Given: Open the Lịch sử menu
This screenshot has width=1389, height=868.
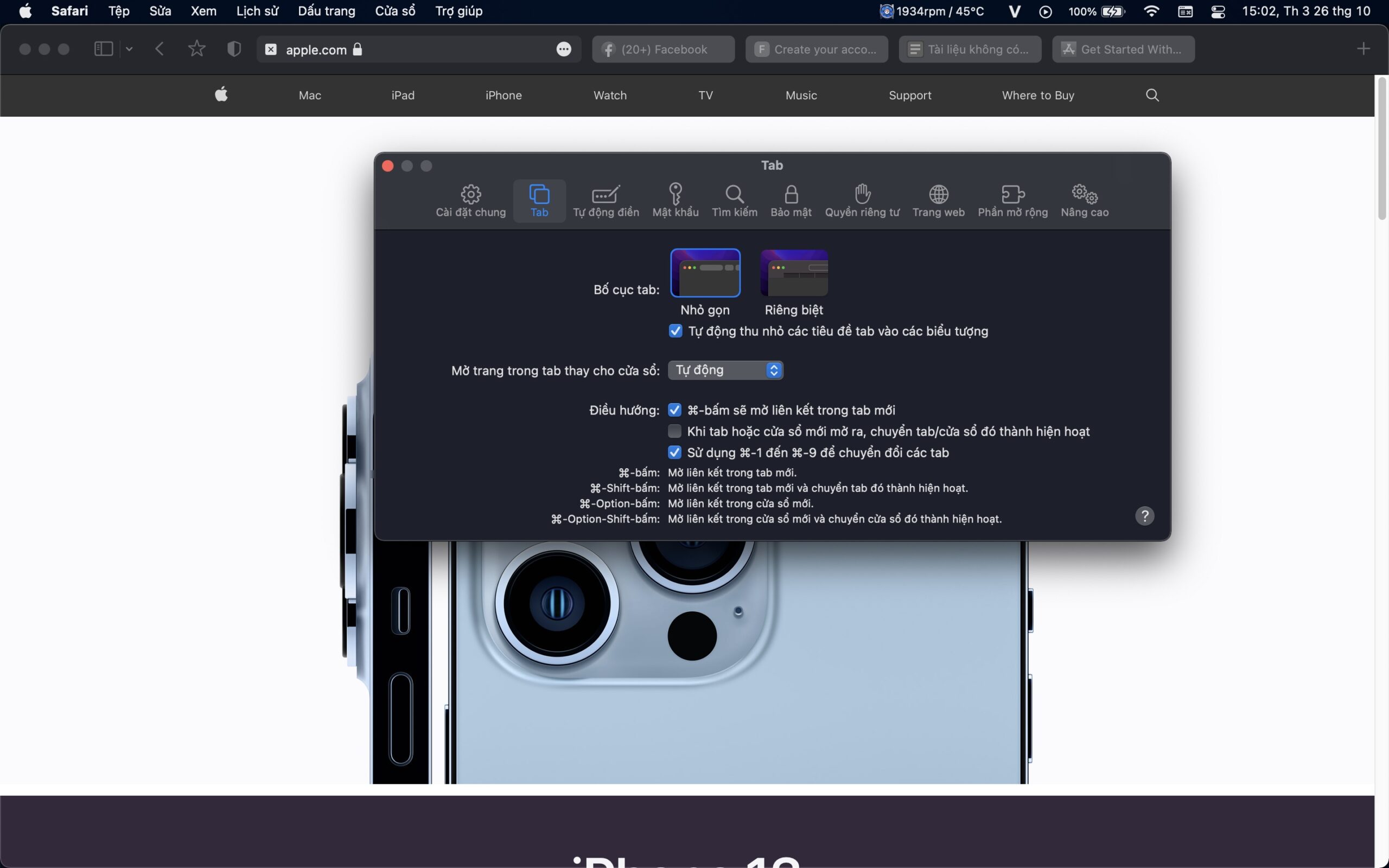Looking at the screenshot, I should 257,11.
